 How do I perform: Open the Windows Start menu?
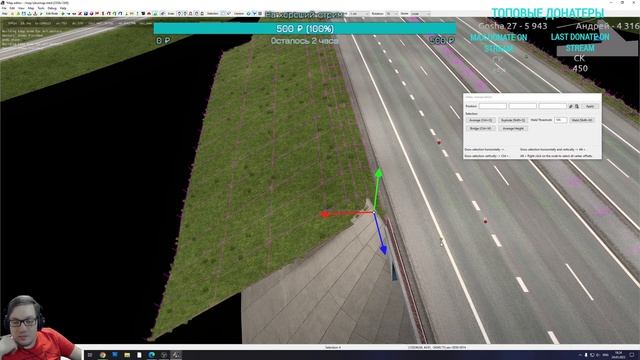tap(90, 355)
